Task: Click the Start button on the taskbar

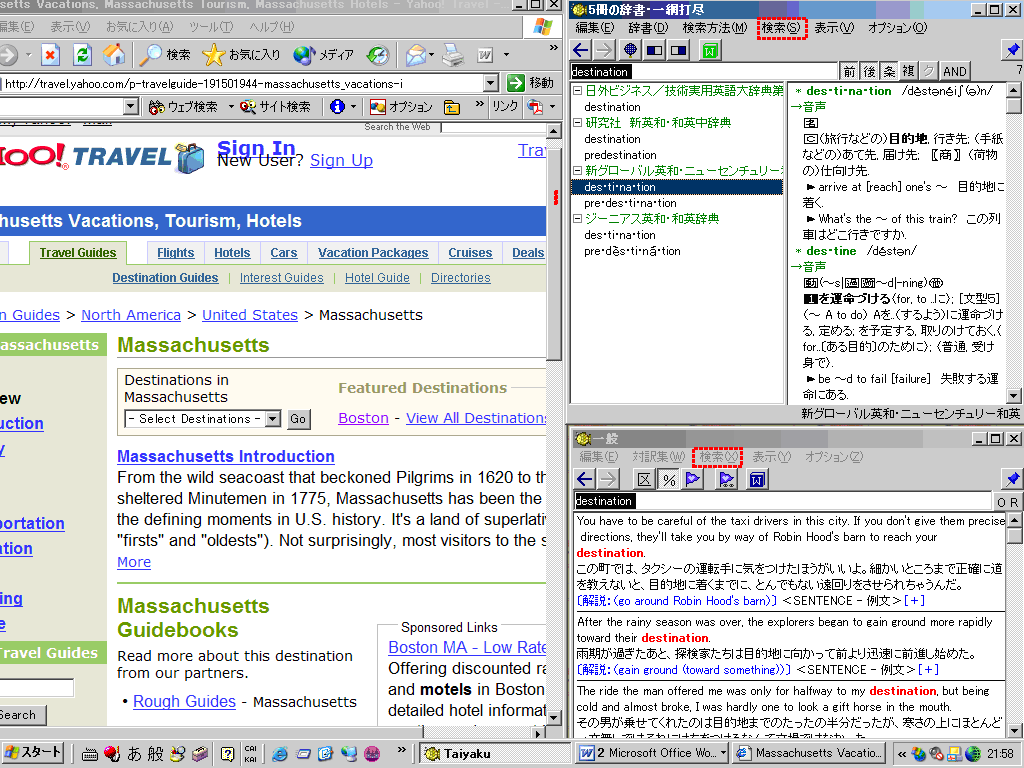Action: coord(33,753)
